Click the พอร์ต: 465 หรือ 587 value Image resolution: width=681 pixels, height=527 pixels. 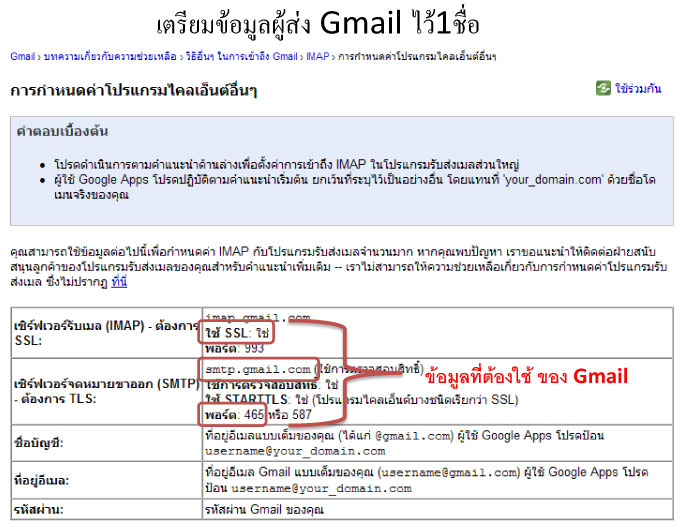pyautogui.click(x=258, y=414)
